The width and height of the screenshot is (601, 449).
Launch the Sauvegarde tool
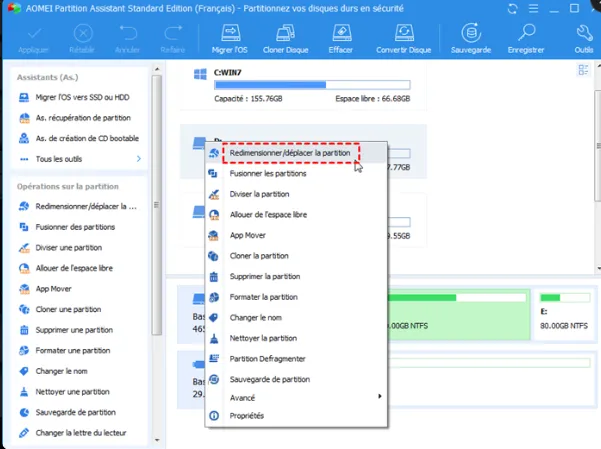(471, 39)
